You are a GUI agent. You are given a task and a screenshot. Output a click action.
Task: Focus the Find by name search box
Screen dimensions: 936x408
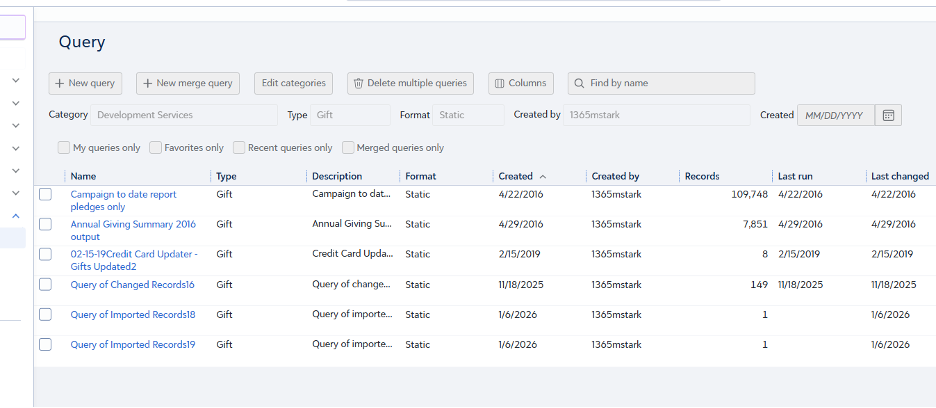[661, 83]
